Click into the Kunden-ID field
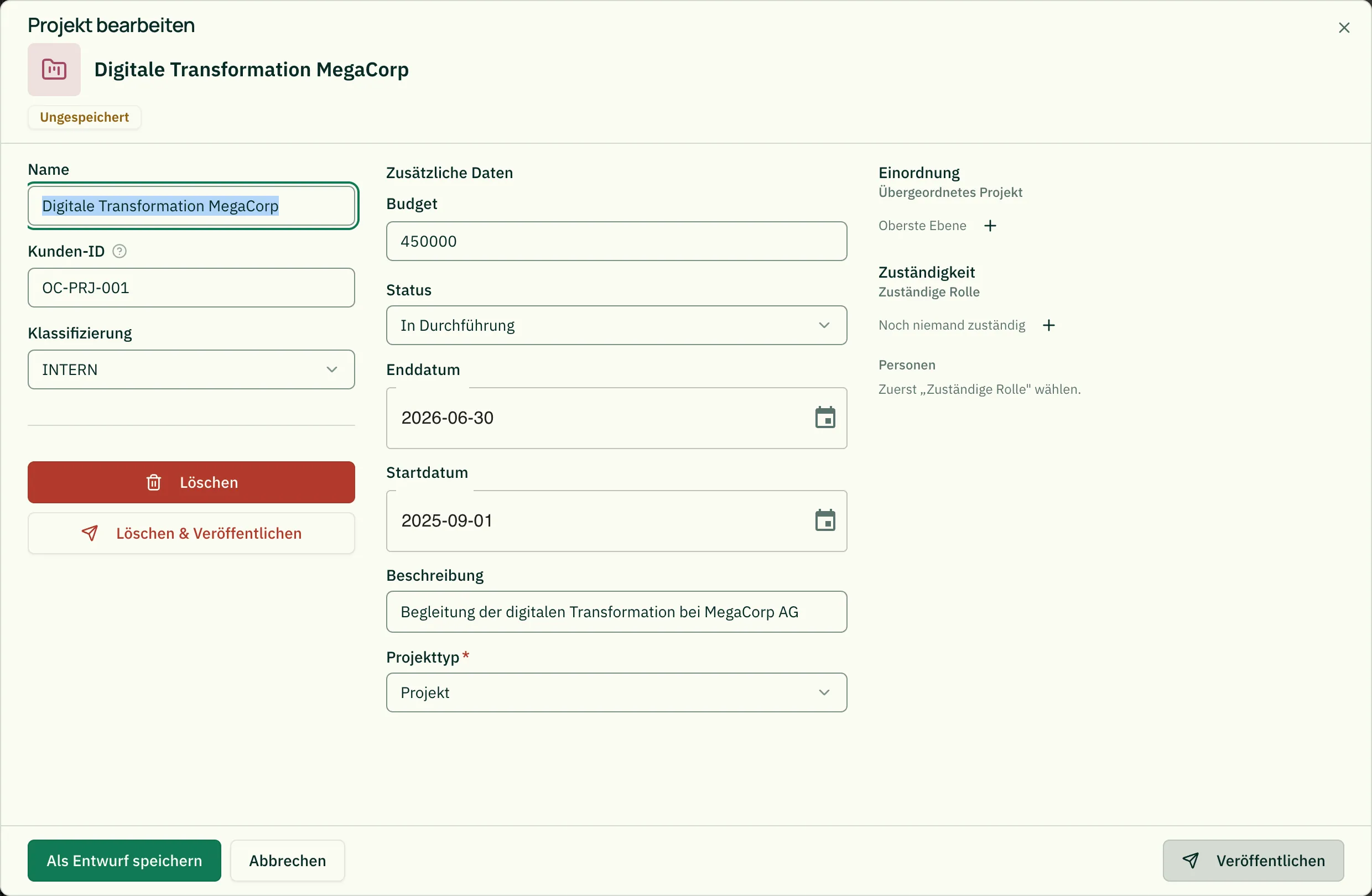1372x896 pixels. pos(191,288)
